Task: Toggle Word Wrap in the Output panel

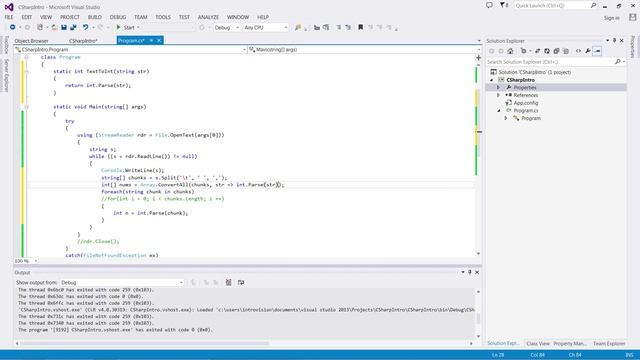Action: (x=241, y=282)
